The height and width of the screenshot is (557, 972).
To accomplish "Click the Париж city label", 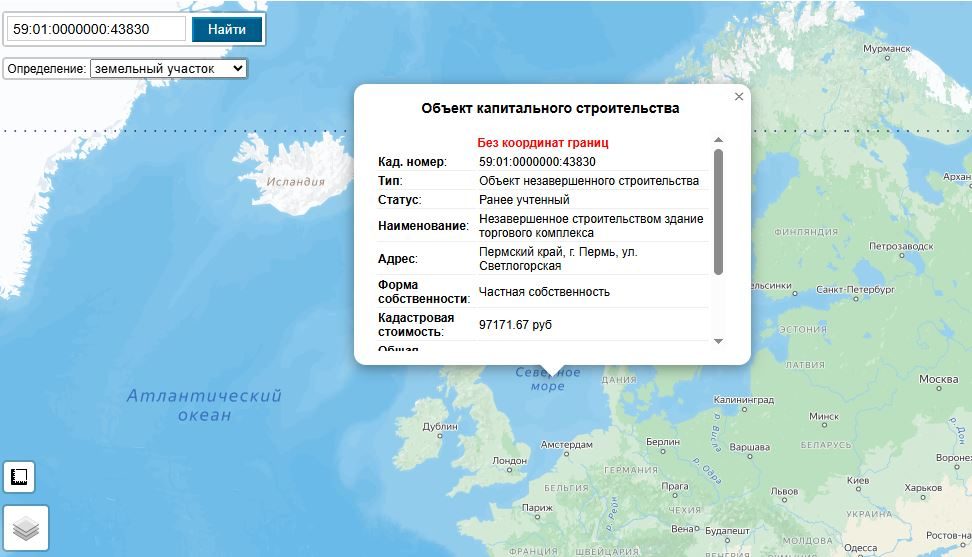I will (x=537, y=507).
